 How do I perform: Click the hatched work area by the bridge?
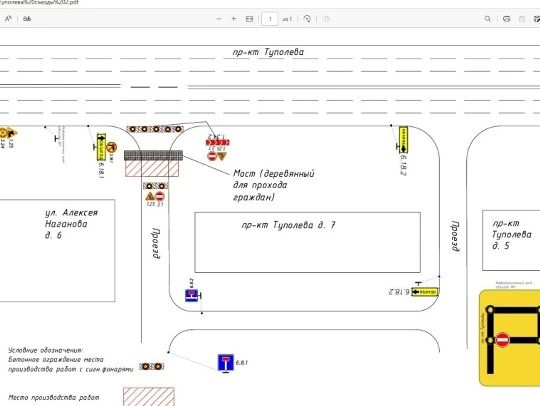point(152,168)
